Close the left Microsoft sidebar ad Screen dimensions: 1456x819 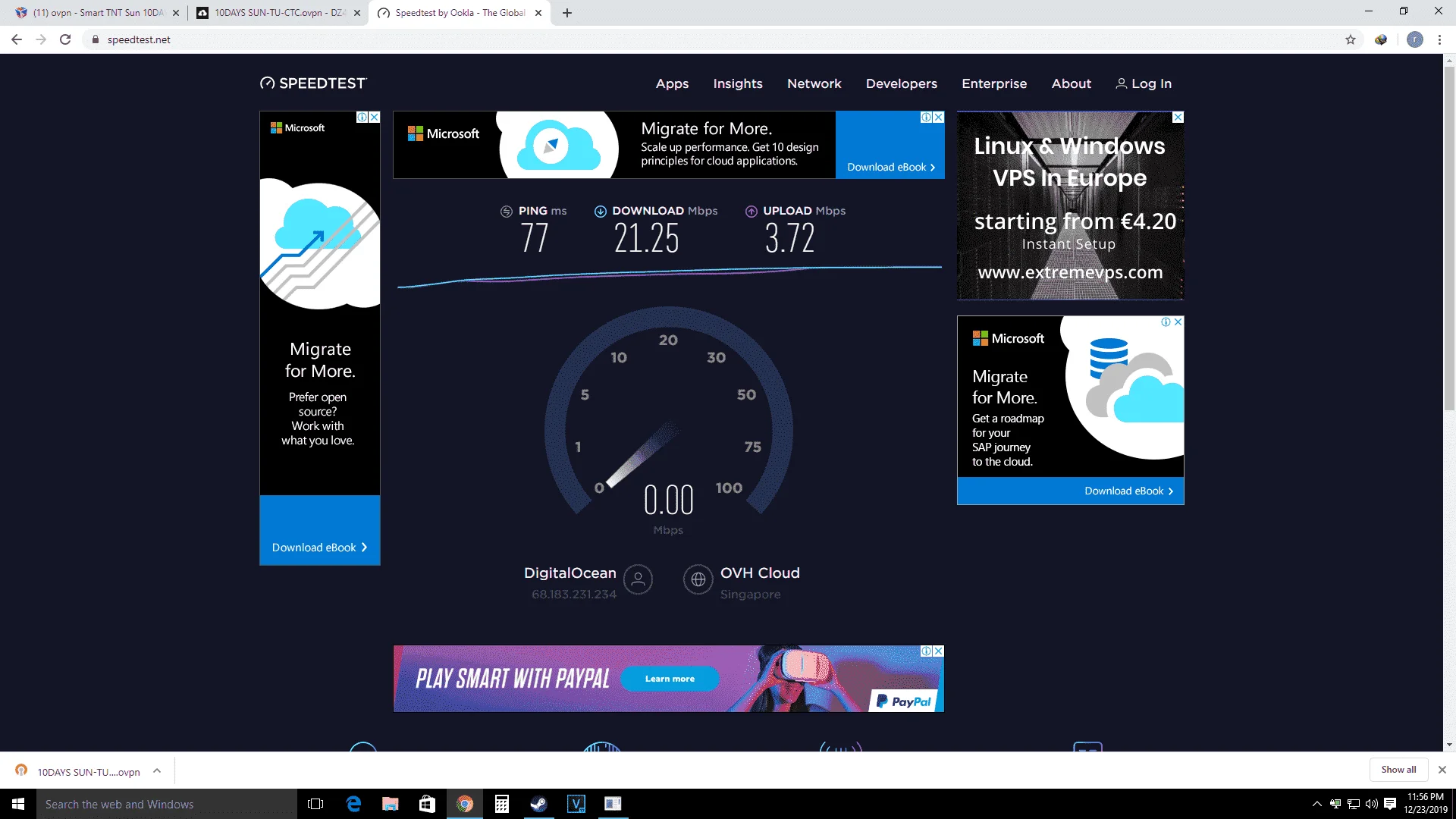click(375, 118)
